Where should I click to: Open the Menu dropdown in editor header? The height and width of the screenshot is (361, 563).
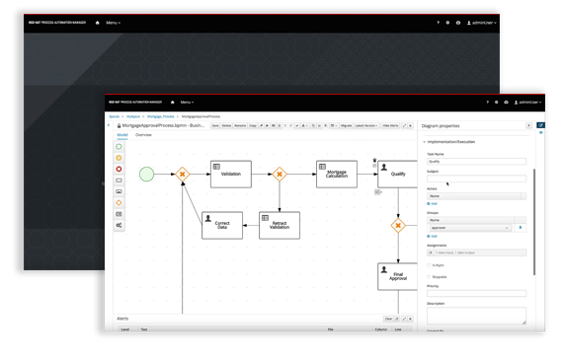[187, 102]
